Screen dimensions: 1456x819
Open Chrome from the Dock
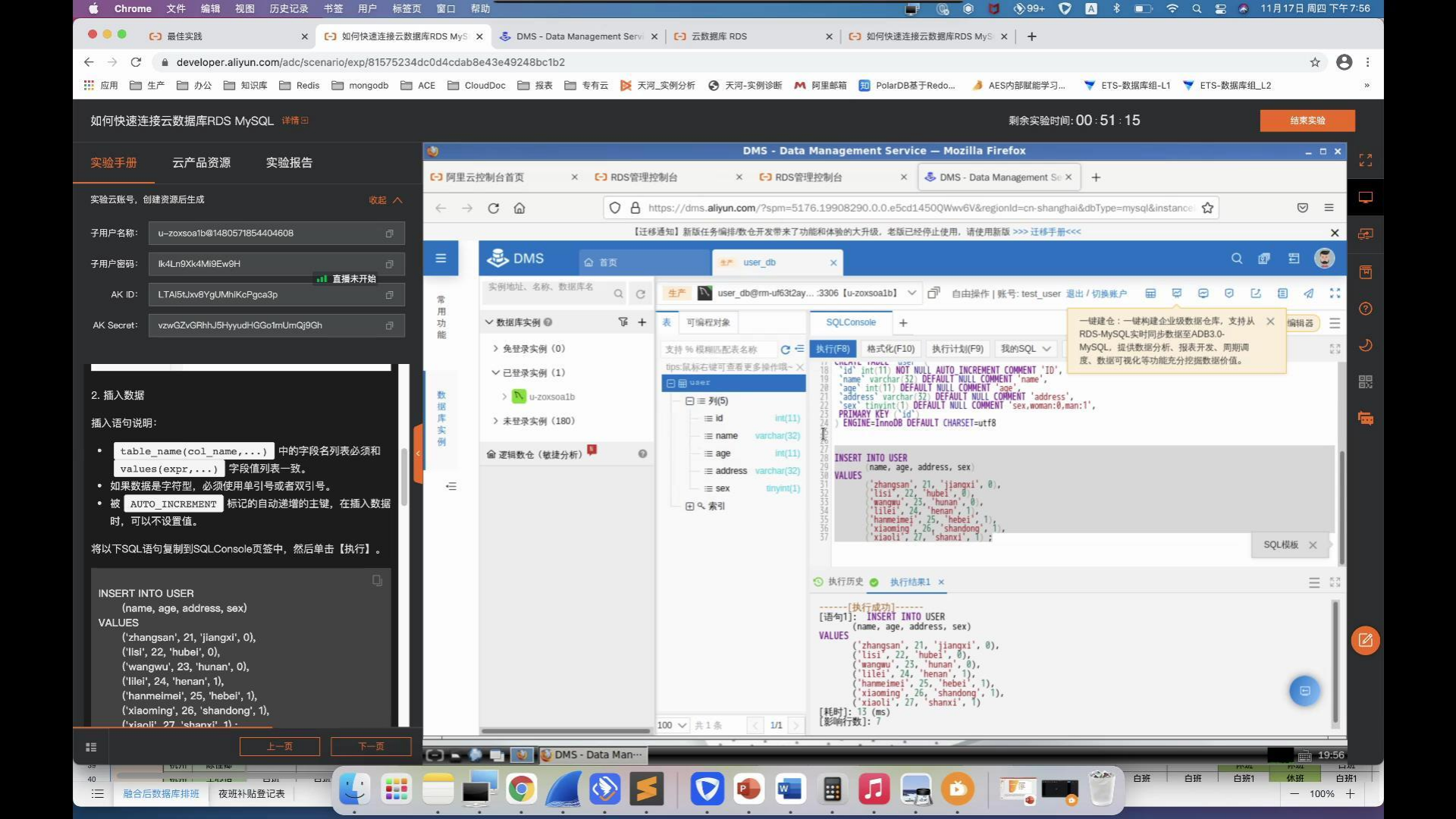(x=521, y=789)
